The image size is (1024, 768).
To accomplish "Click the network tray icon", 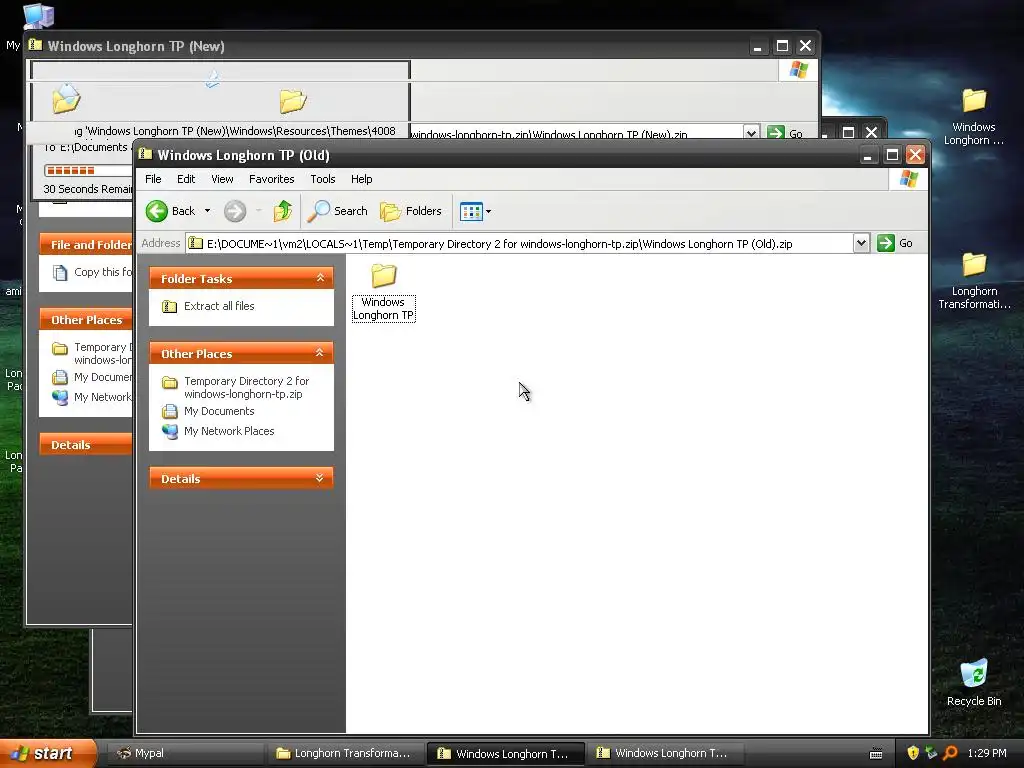I will pyautogui.click(x=931, y=753).
